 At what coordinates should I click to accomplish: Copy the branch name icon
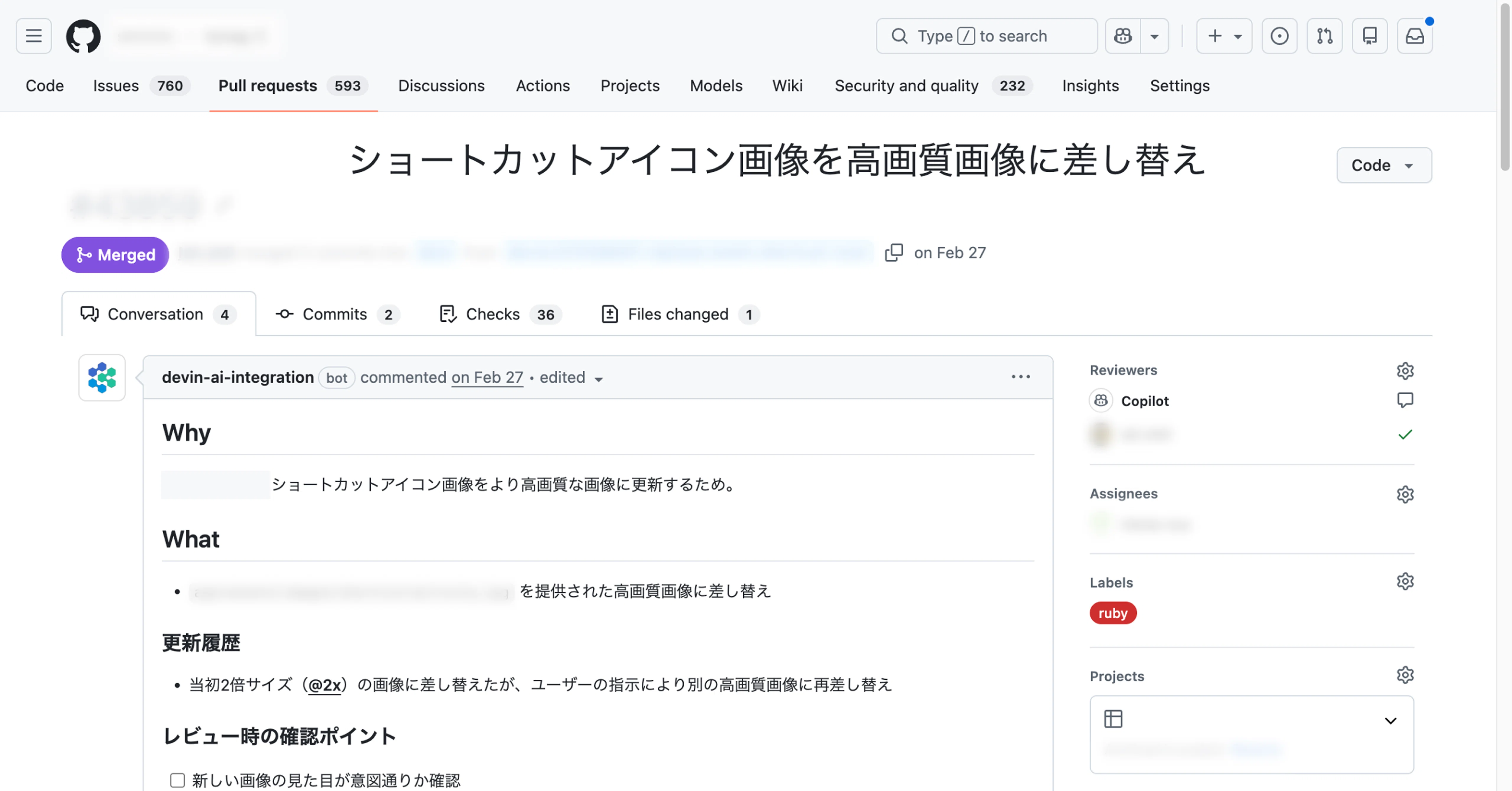894,253
